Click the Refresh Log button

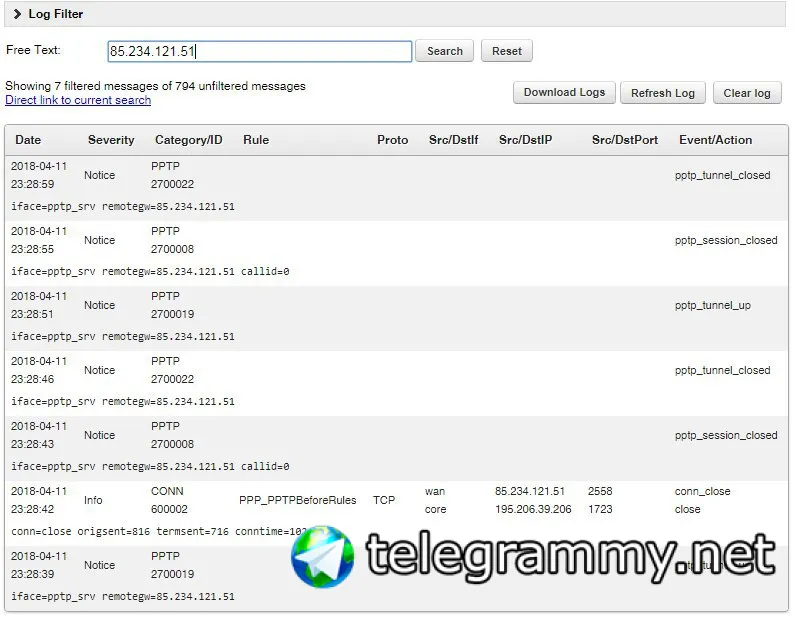[662, 93]
